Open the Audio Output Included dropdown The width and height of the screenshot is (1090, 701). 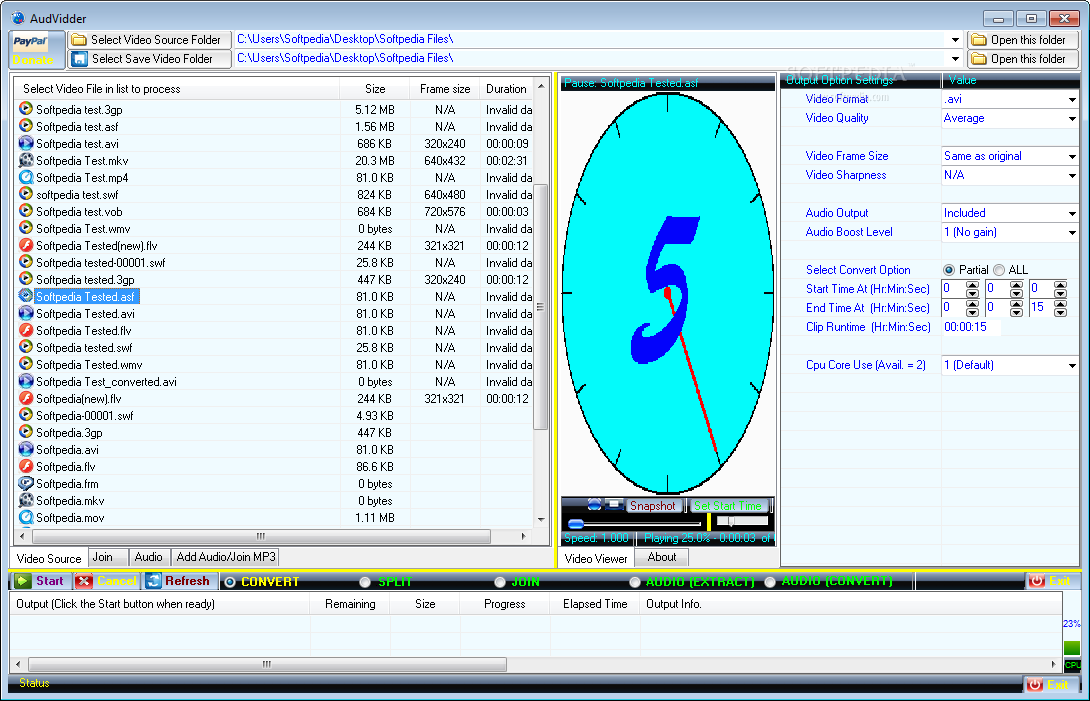(x=1072, y=213)
